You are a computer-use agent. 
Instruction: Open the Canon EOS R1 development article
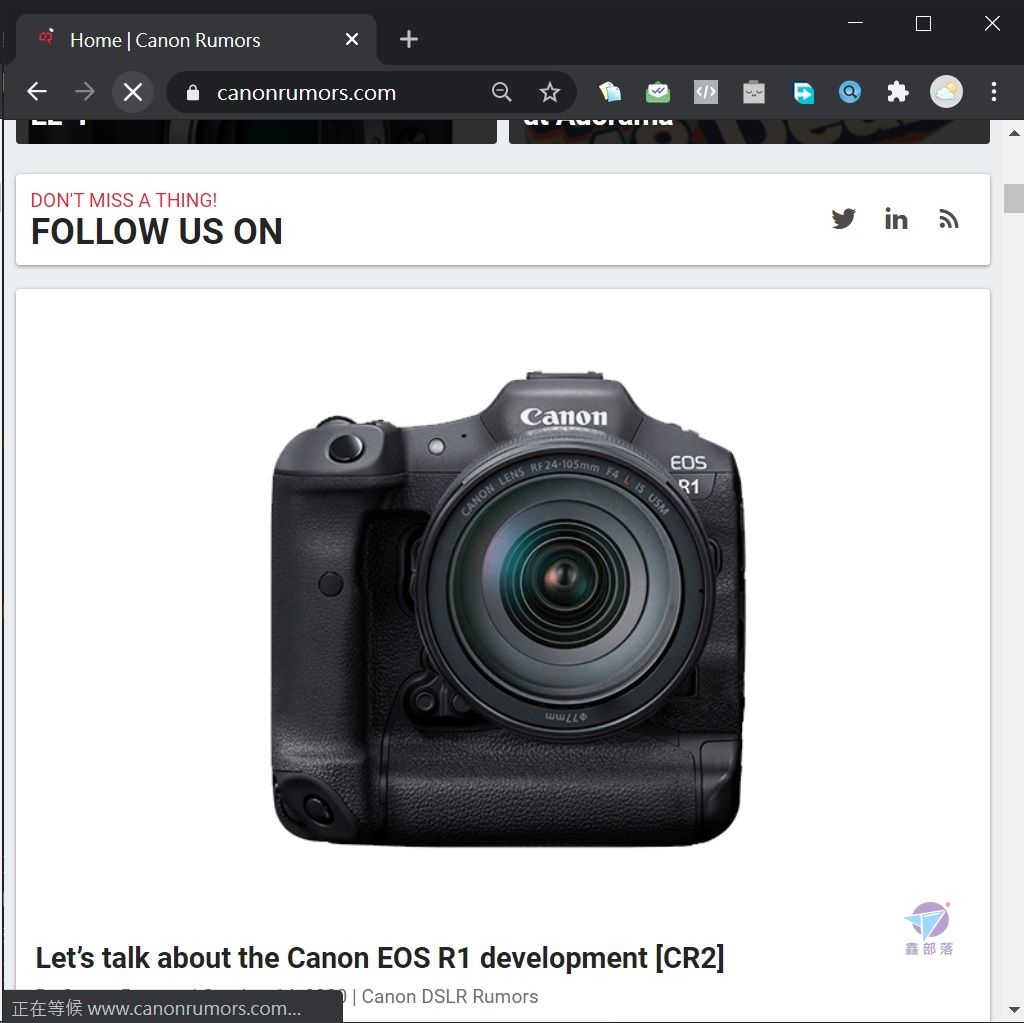[379, 958]
